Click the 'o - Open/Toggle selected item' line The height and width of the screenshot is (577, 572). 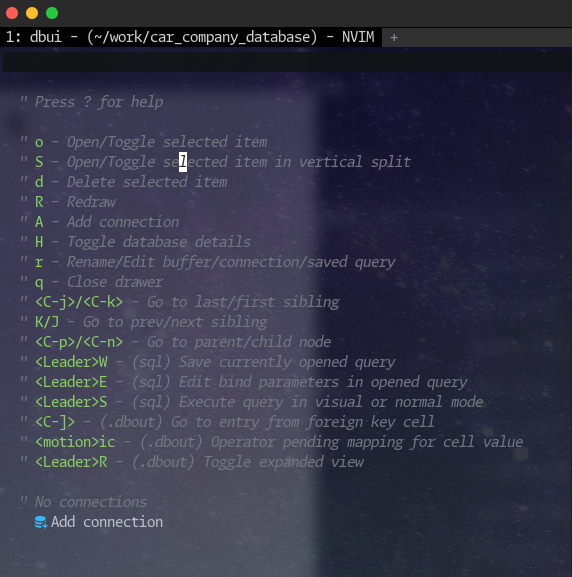(x=144, y=142)
